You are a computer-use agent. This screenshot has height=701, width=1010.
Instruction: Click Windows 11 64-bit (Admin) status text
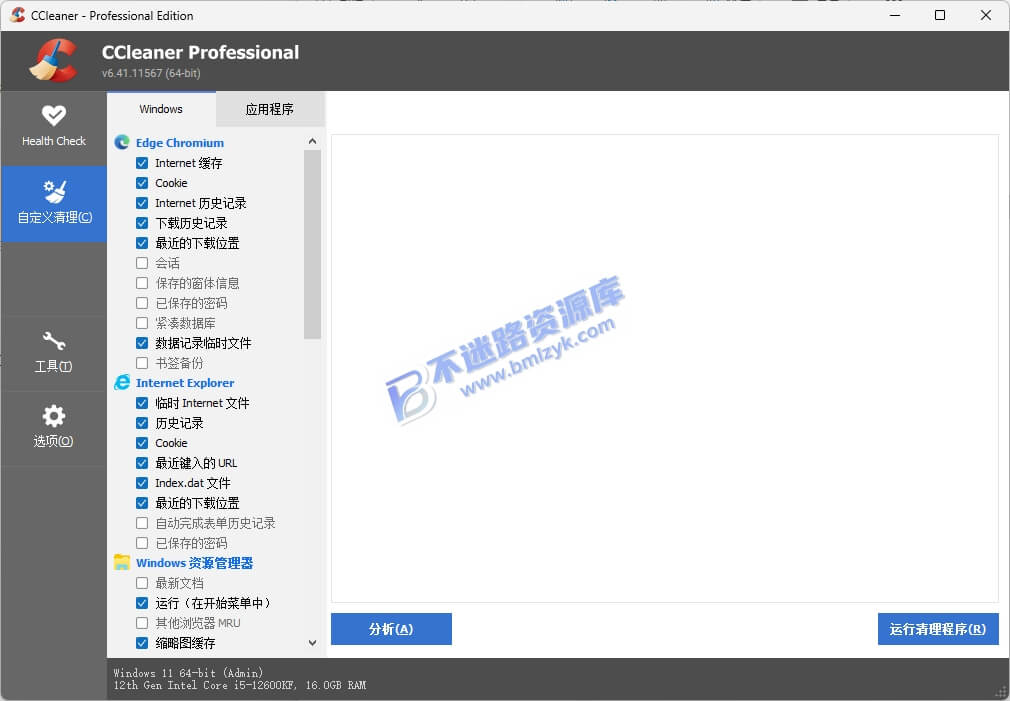click(x=188, y=673)
